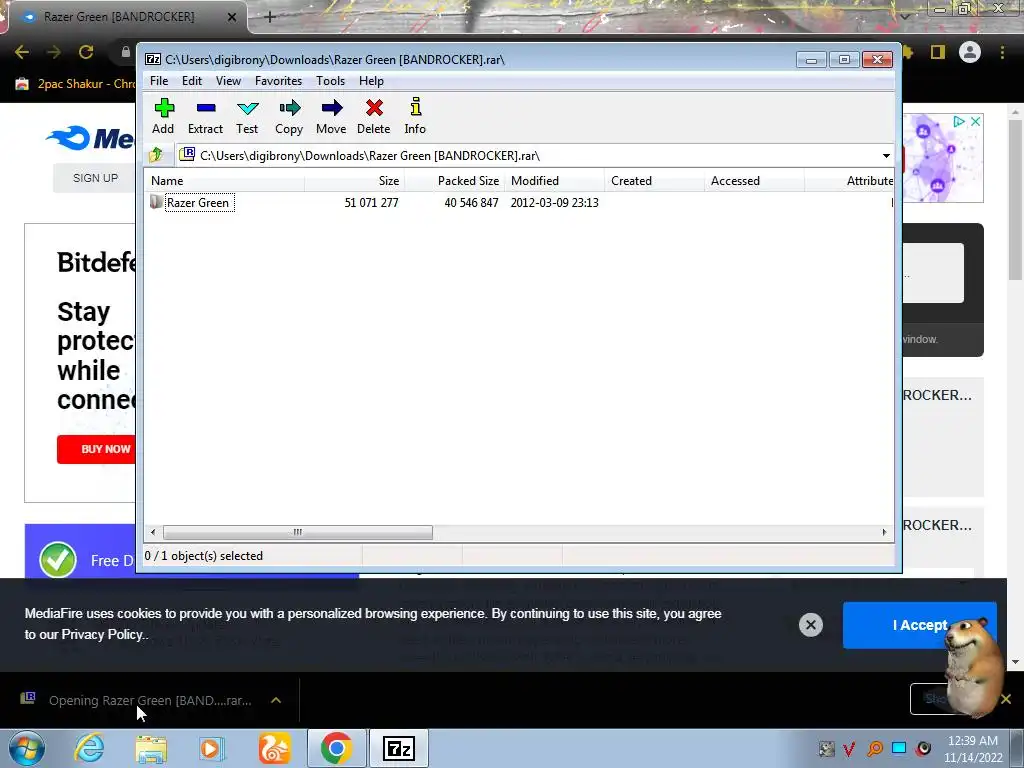
Task: Click the Chrome side panel icon
Action: 938,52
